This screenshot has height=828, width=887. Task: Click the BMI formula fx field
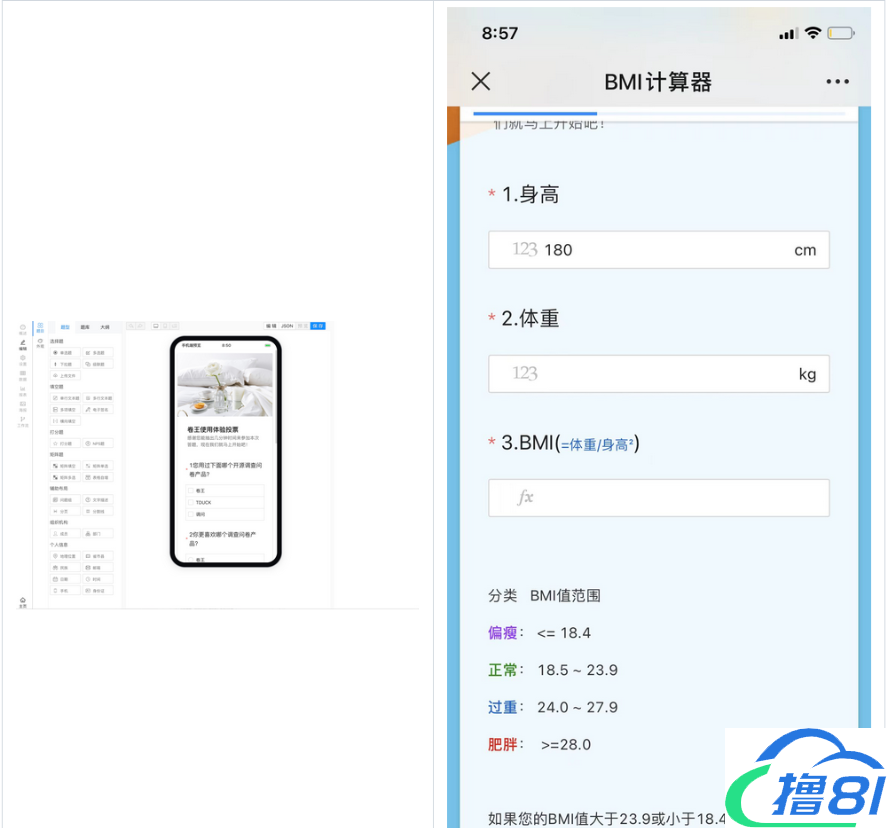click(x=658, y=498)
